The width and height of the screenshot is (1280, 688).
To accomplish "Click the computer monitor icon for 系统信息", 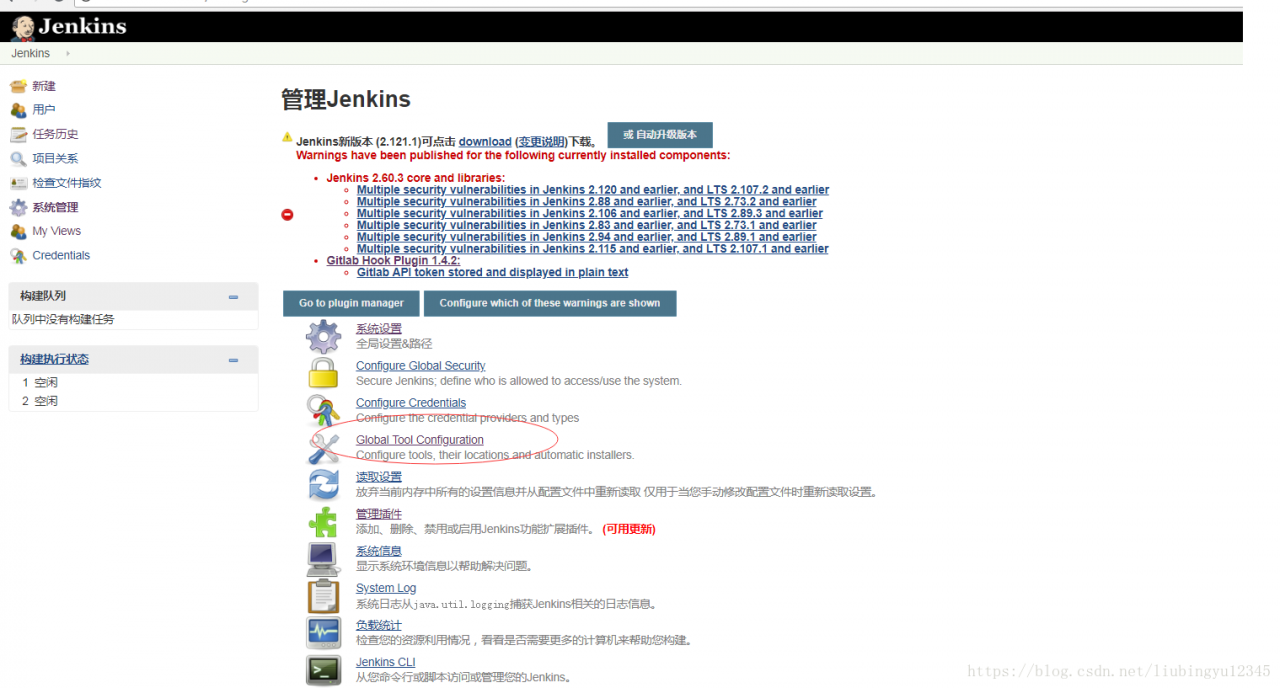I will [323, 558].
